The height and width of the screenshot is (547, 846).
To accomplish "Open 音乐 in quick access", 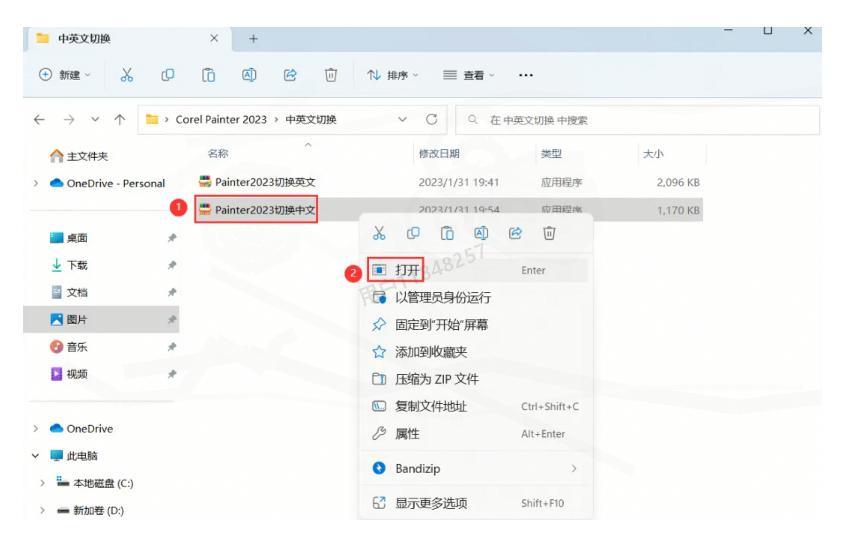I will click(x=69, y=347).
